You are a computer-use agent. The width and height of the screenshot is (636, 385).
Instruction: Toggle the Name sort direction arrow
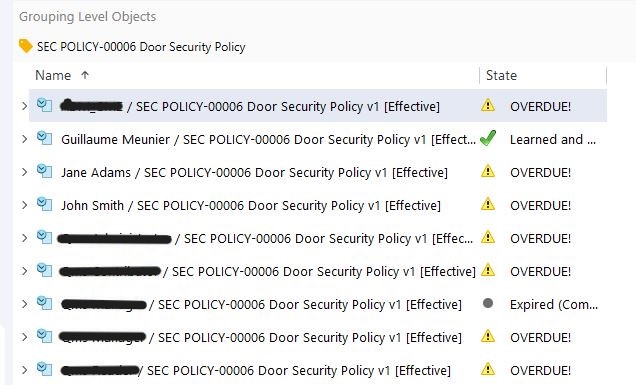point(85,75)
